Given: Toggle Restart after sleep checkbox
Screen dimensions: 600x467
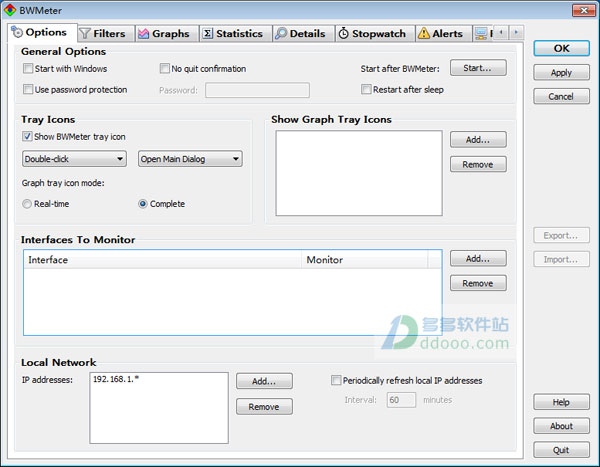Looking at the screenshot, I should 366,90.
